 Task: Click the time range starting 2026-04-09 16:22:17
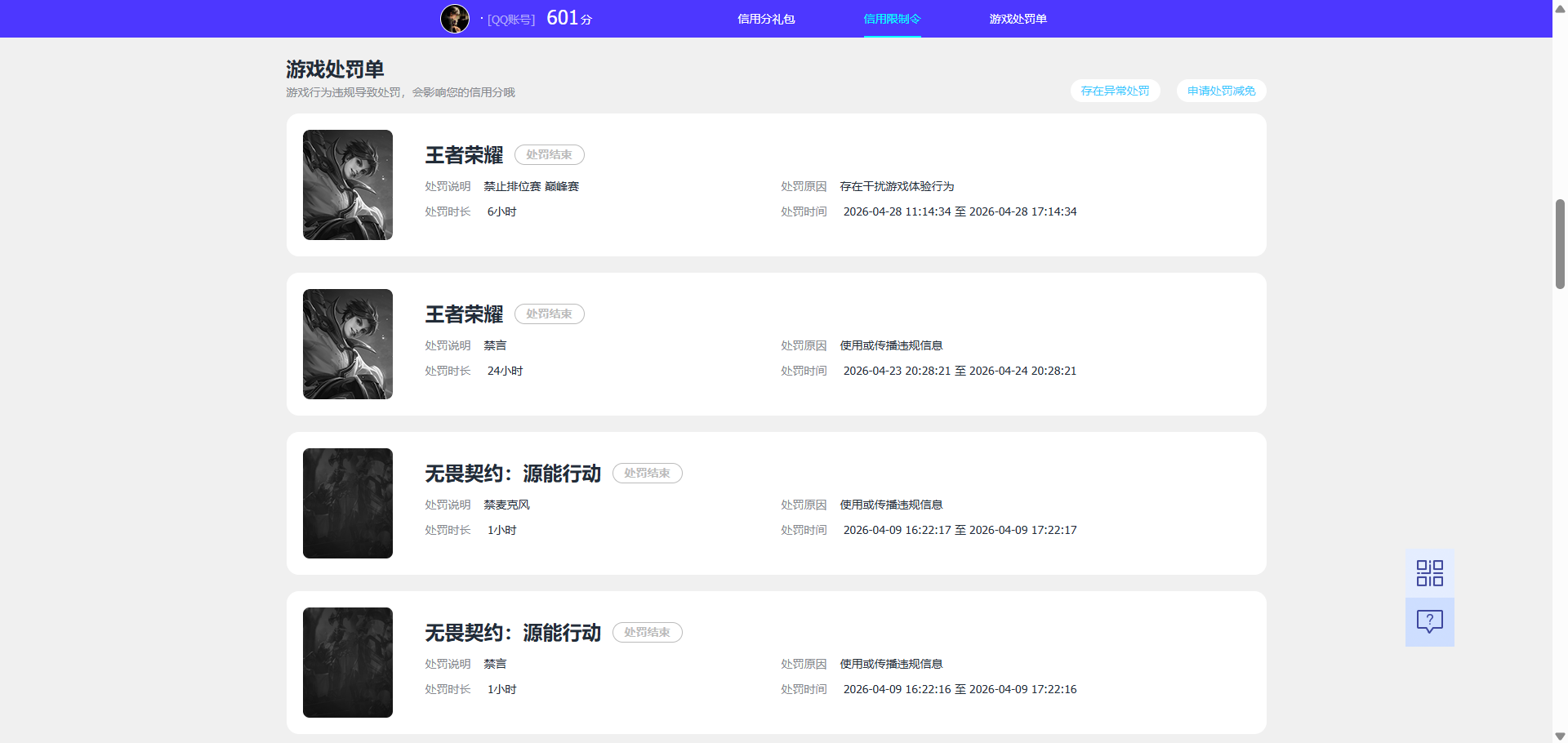coord(960,530)
